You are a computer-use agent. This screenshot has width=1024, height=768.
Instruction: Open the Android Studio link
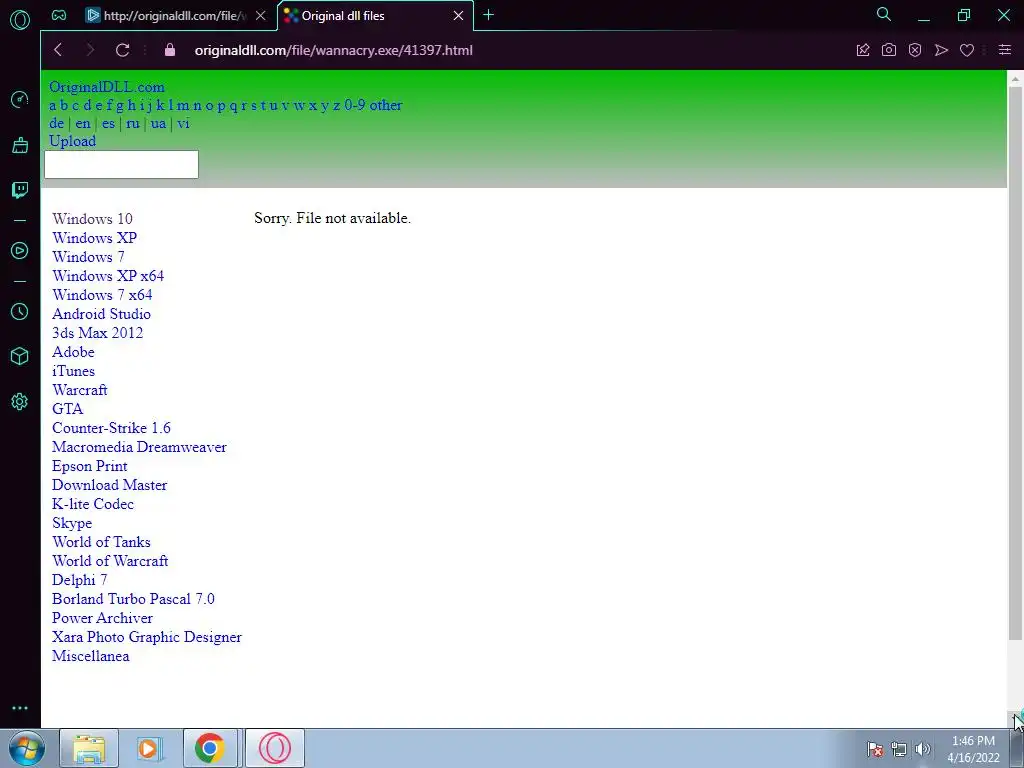pyautogui.click(x=101, y=313)
